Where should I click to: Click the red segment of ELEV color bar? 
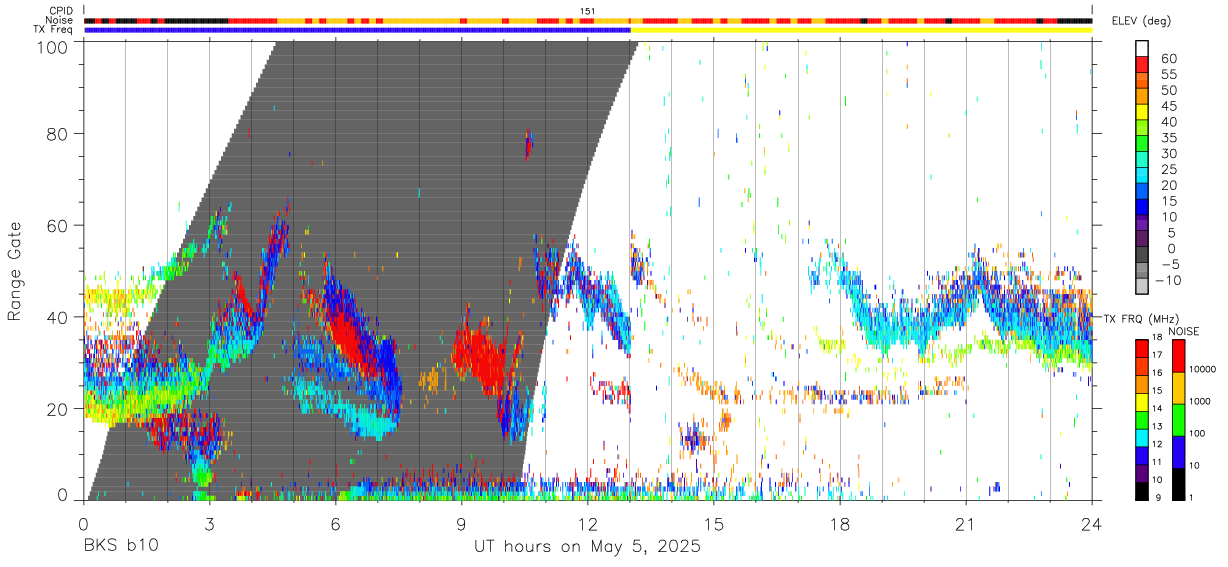1142,65
